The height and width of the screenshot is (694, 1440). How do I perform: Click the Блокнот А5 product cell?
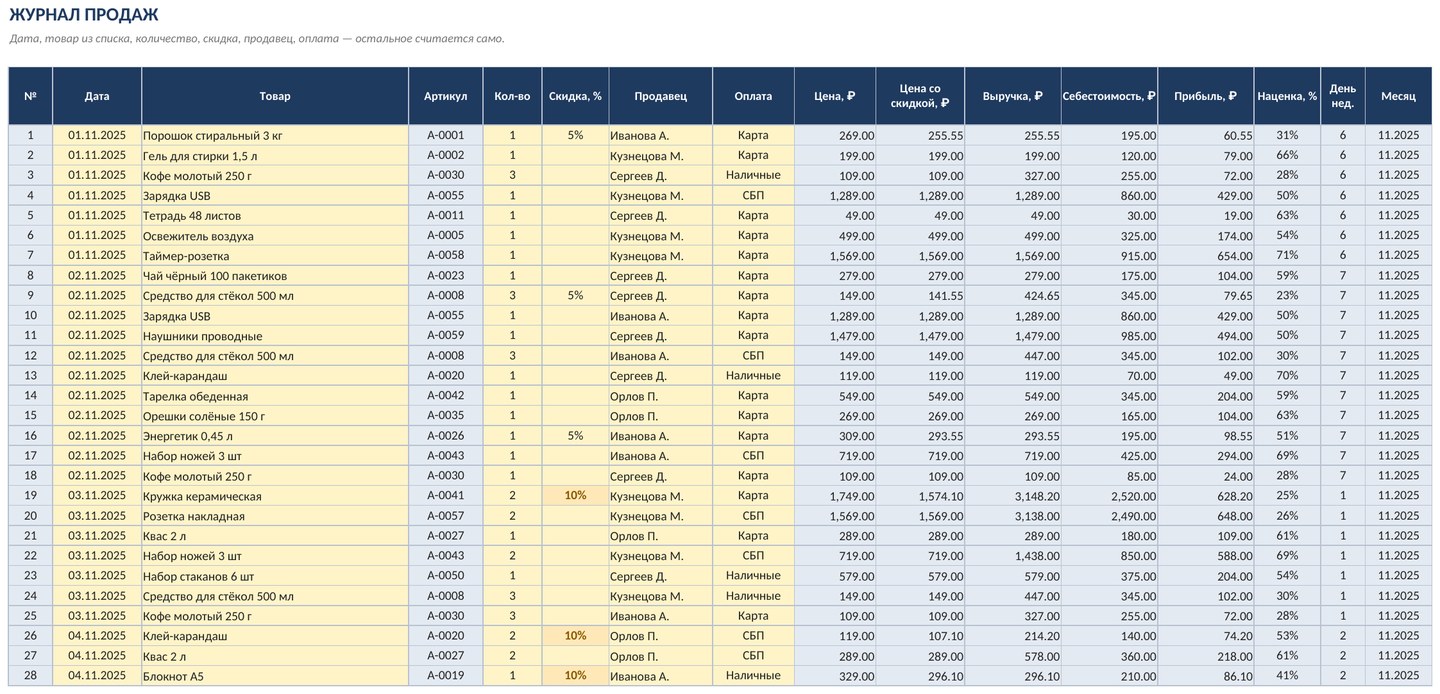point(275,676)
